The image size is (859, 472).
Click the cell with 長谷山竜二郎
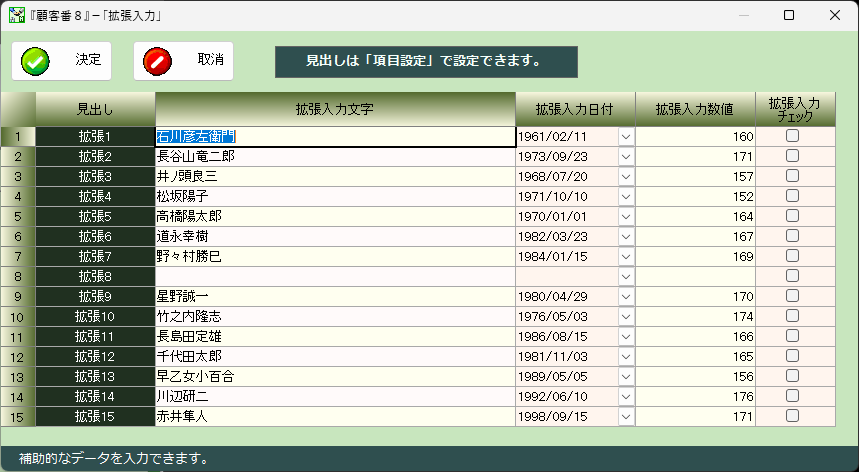[335, 157]
